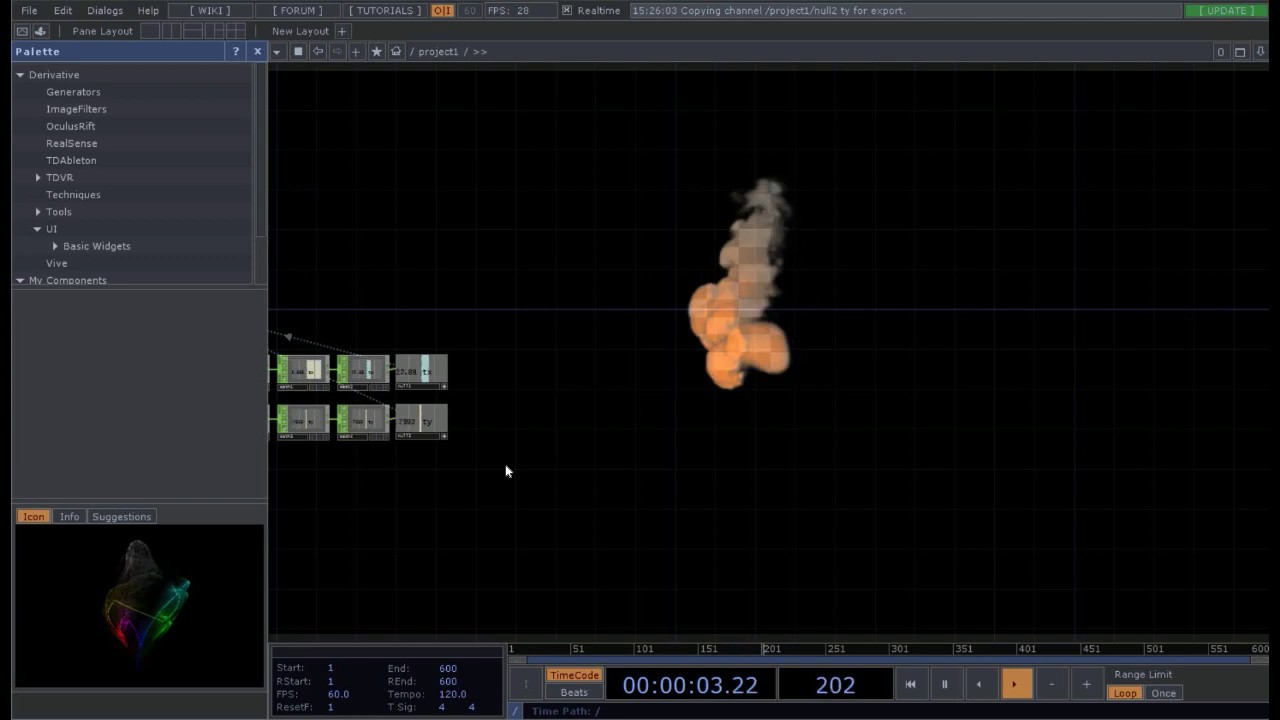Open the Help menu

[148, 10]
